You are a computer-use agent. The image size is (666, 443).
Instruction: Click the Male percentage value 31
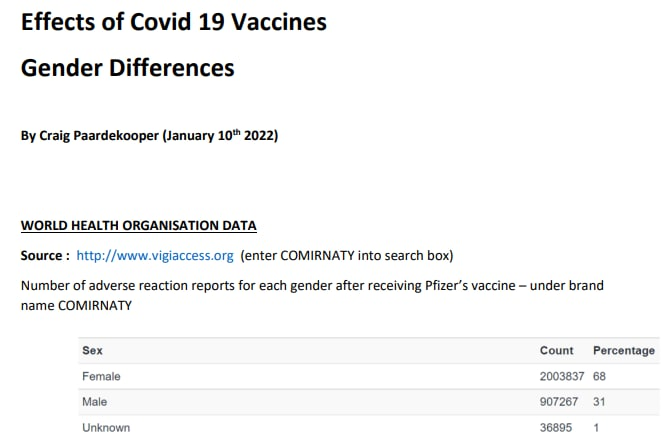600,402
